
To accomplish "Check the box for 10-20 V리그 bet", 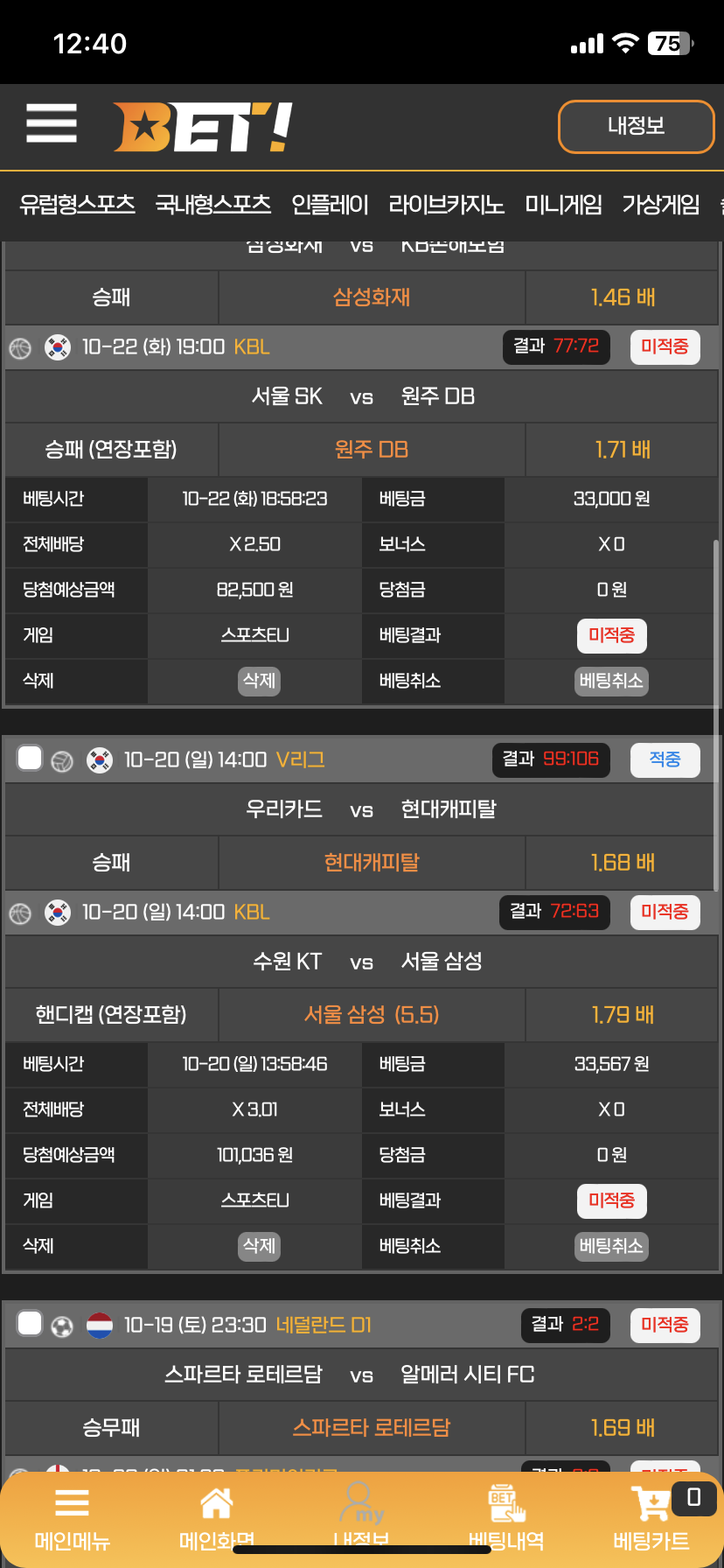I will point(30,758).
